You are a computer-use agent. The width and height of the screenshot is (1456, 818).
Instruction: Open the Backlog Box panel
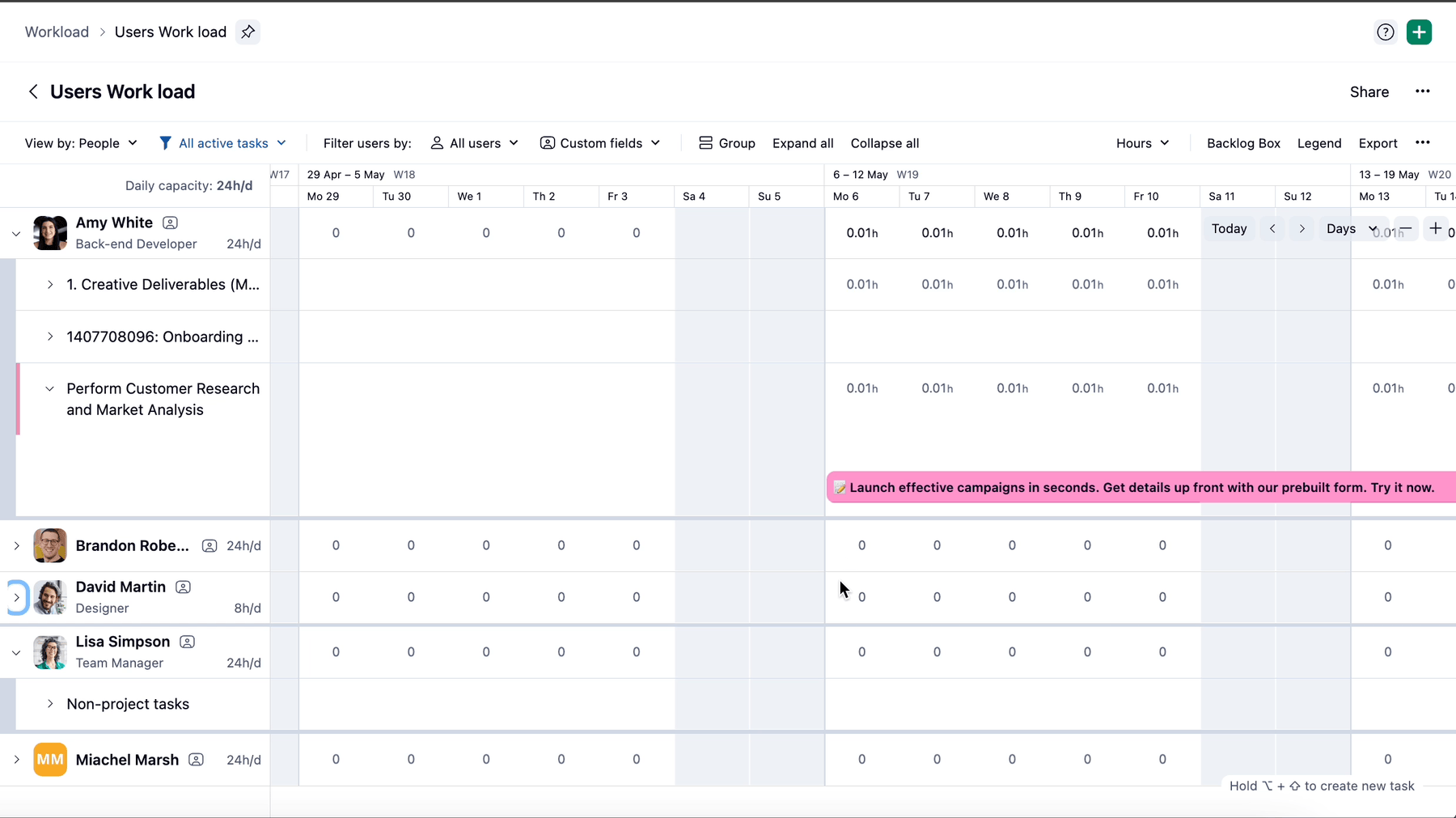1243,143
